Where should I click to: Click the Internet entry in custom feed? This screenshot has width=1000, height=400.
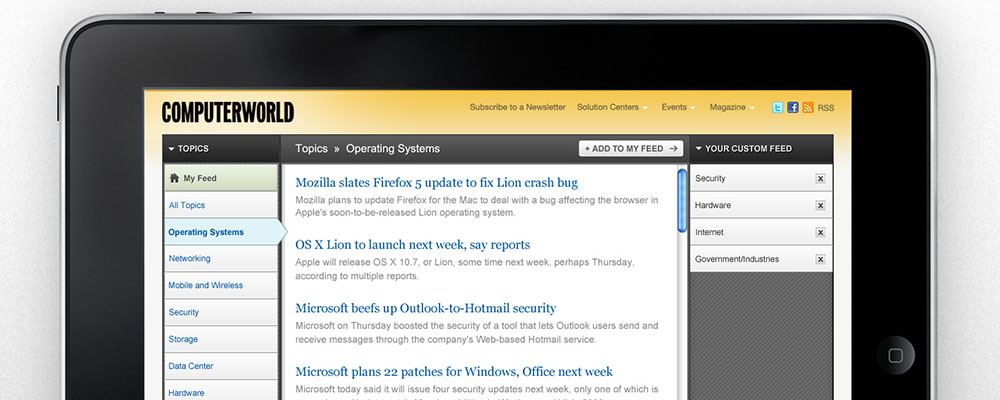click(761, 232)
